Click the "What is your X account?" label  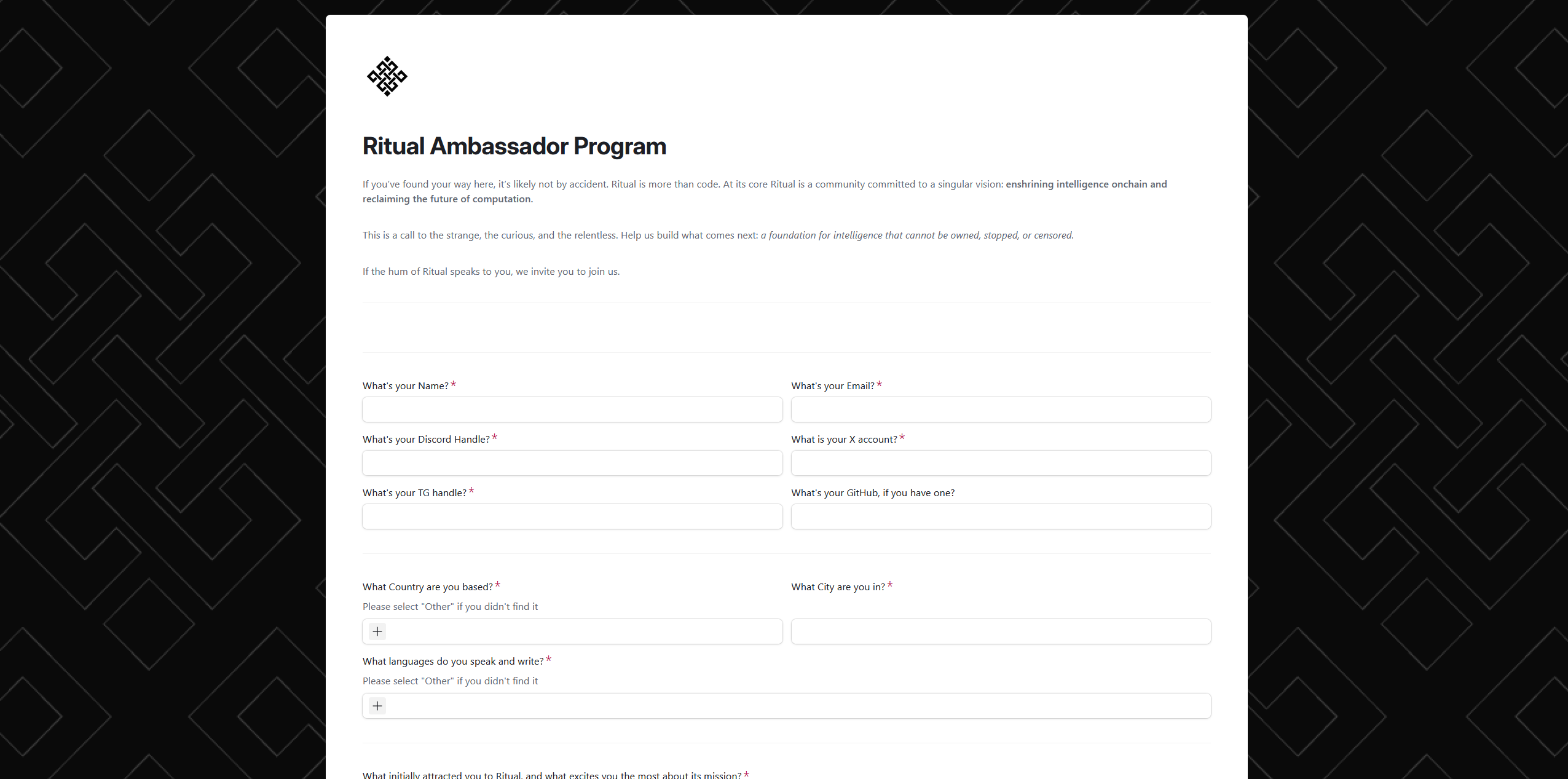coord(844,440)
